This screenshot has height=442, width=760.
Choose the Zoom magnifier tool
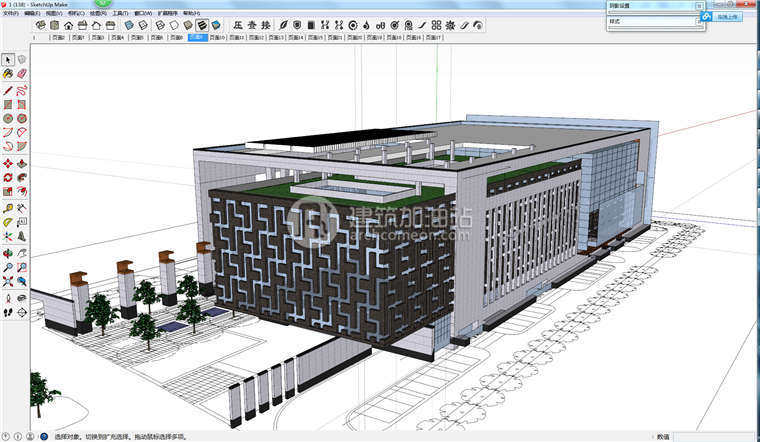coord(8,268)
